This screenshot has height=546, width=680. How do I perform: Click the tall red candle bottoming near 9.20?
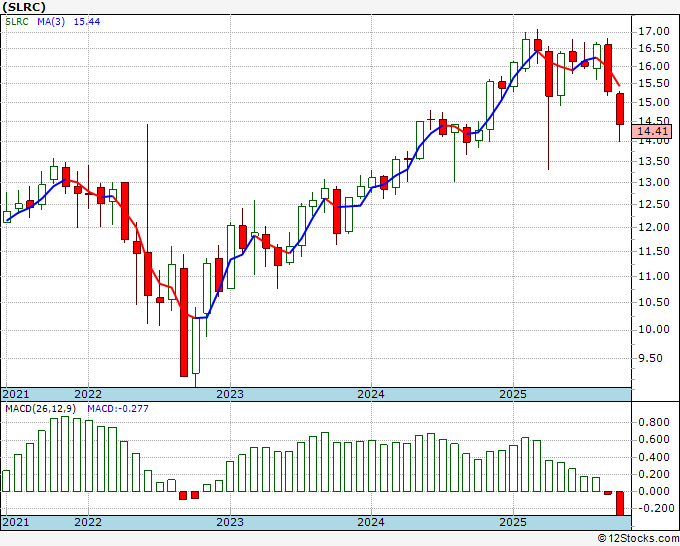tap(184, 322)
